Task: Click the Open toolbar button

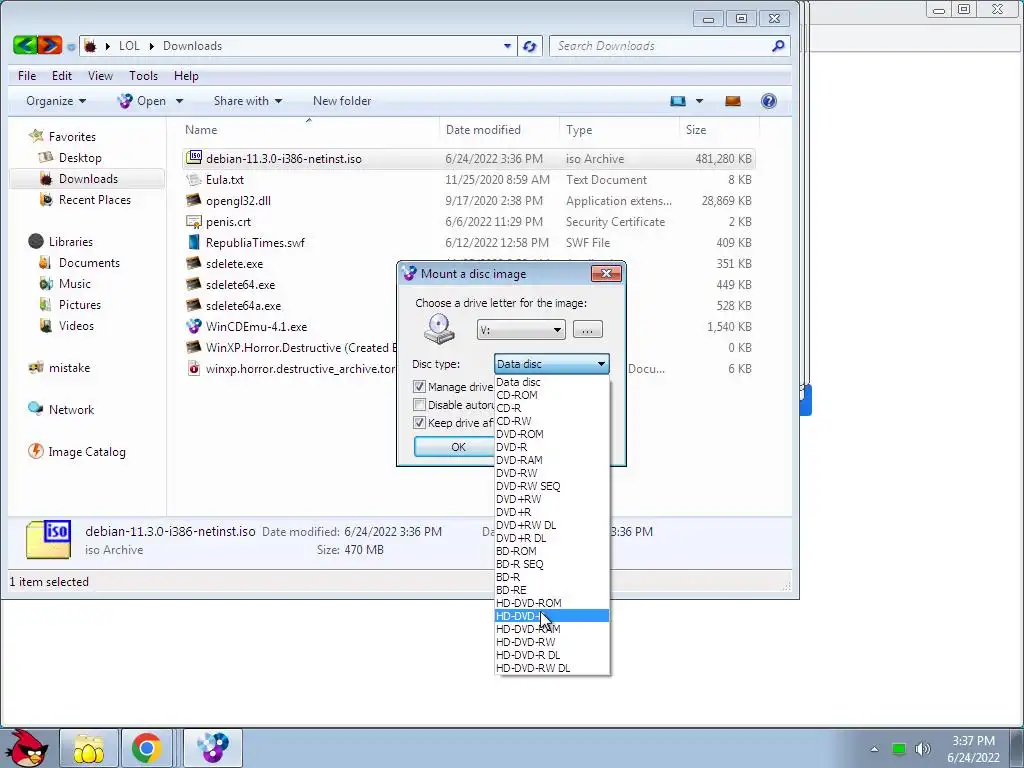Action: pyautogui.click(x=143, y=101)
